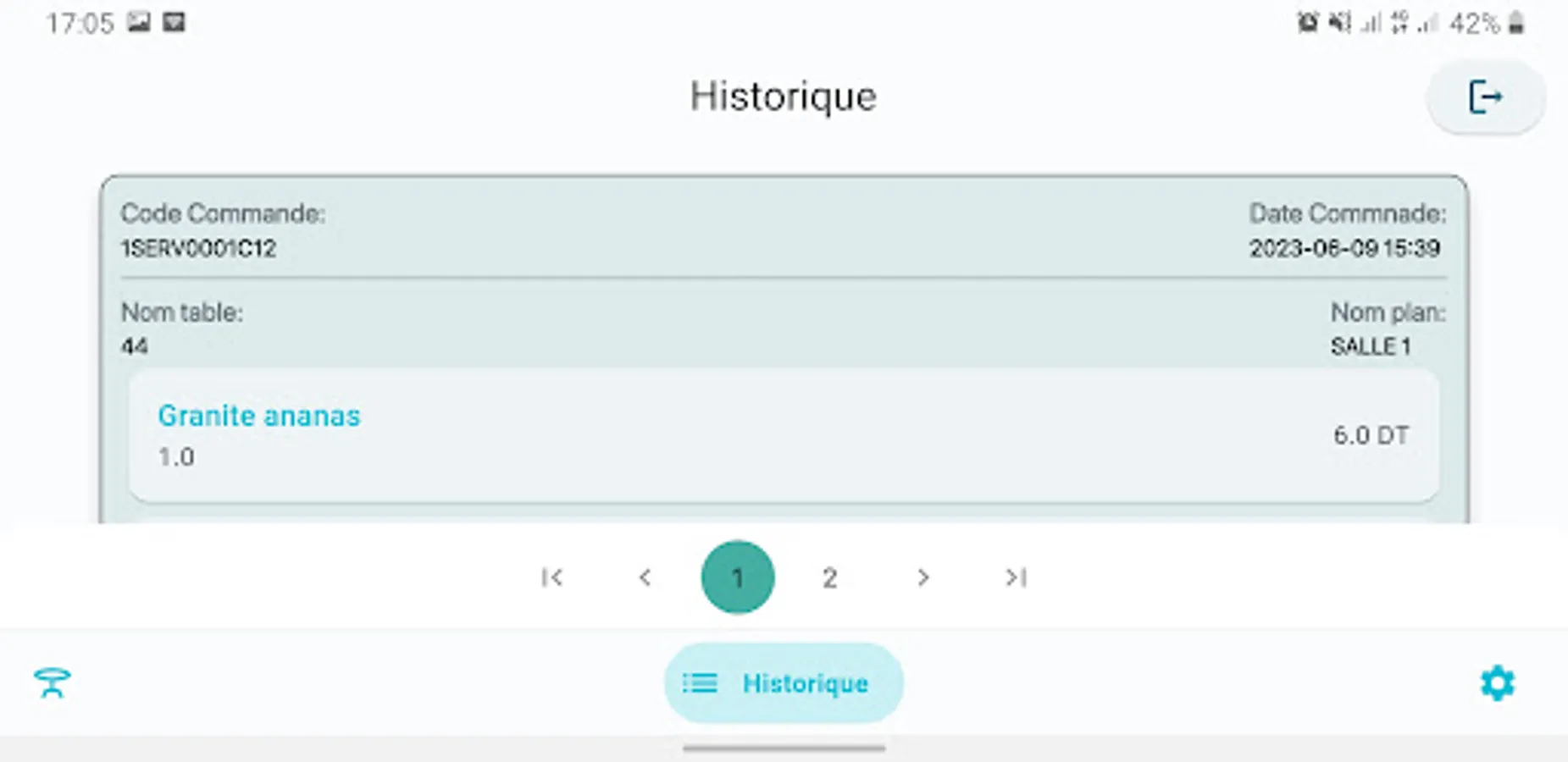The width and height of the screenshot is (1568, 762).
Task: Tap the 6.0 DT price
Action: (1371, 435)
